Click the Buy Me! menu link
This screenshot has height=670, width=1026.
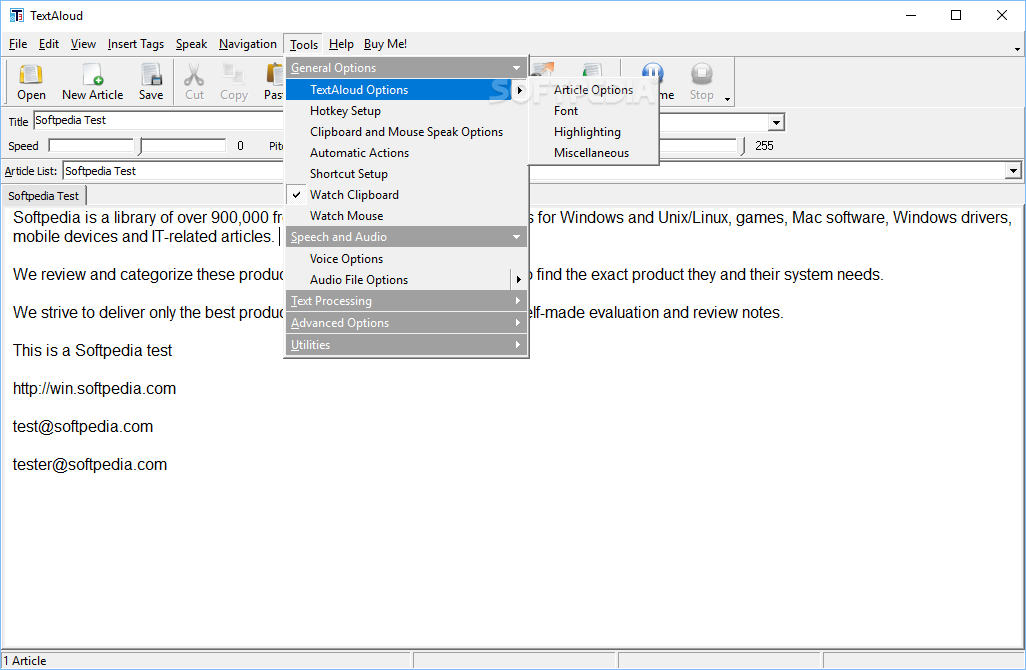pos(385,44)
